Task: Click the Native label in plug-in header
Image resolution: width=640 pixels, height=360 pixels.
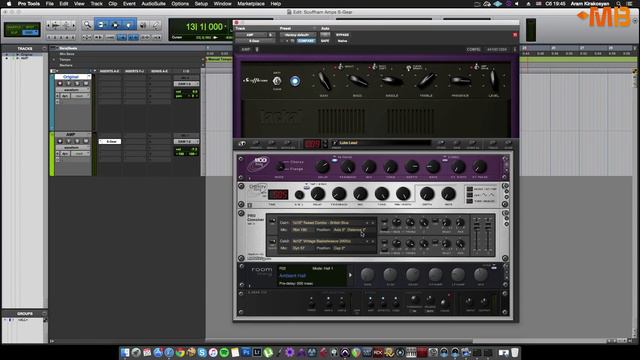Action: (x=342, y=41)
